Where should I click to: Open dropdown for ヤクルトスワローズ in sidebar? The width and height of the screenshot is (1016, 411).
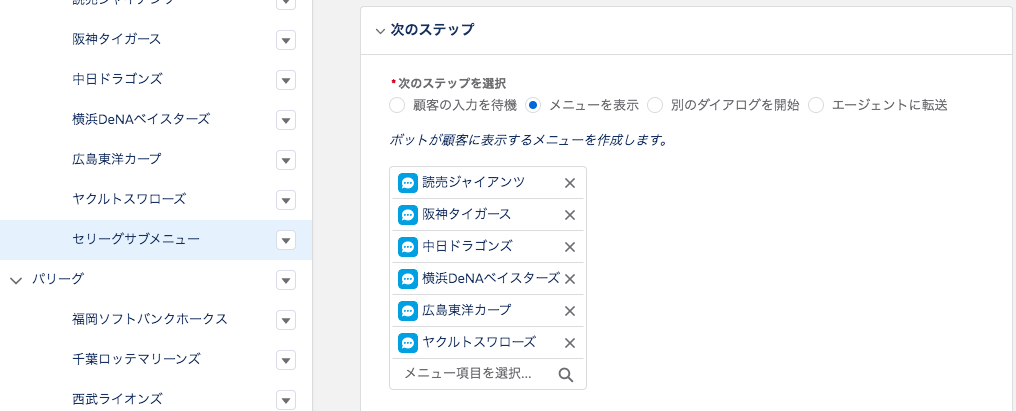click(x=286, y=200)
